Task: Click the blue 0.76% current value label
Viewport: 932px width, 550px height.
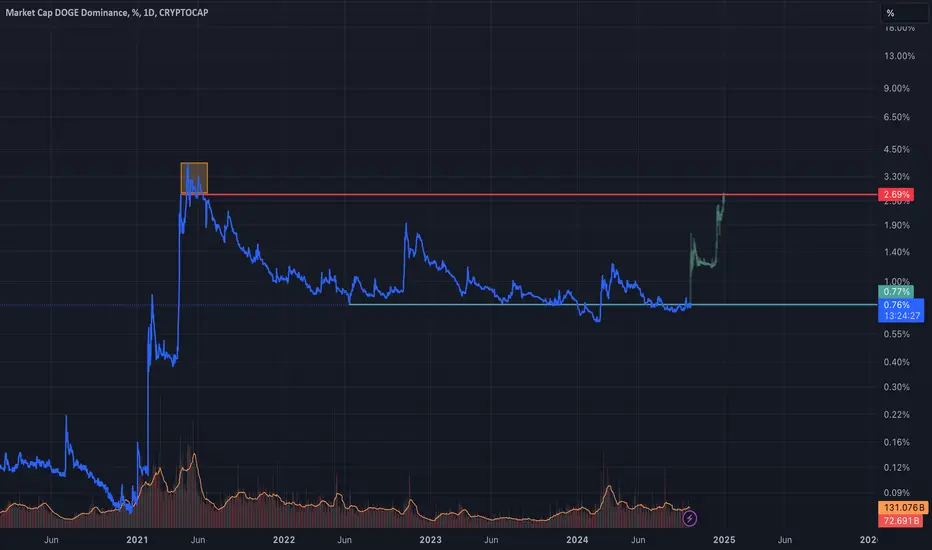Action: point(896,305)
